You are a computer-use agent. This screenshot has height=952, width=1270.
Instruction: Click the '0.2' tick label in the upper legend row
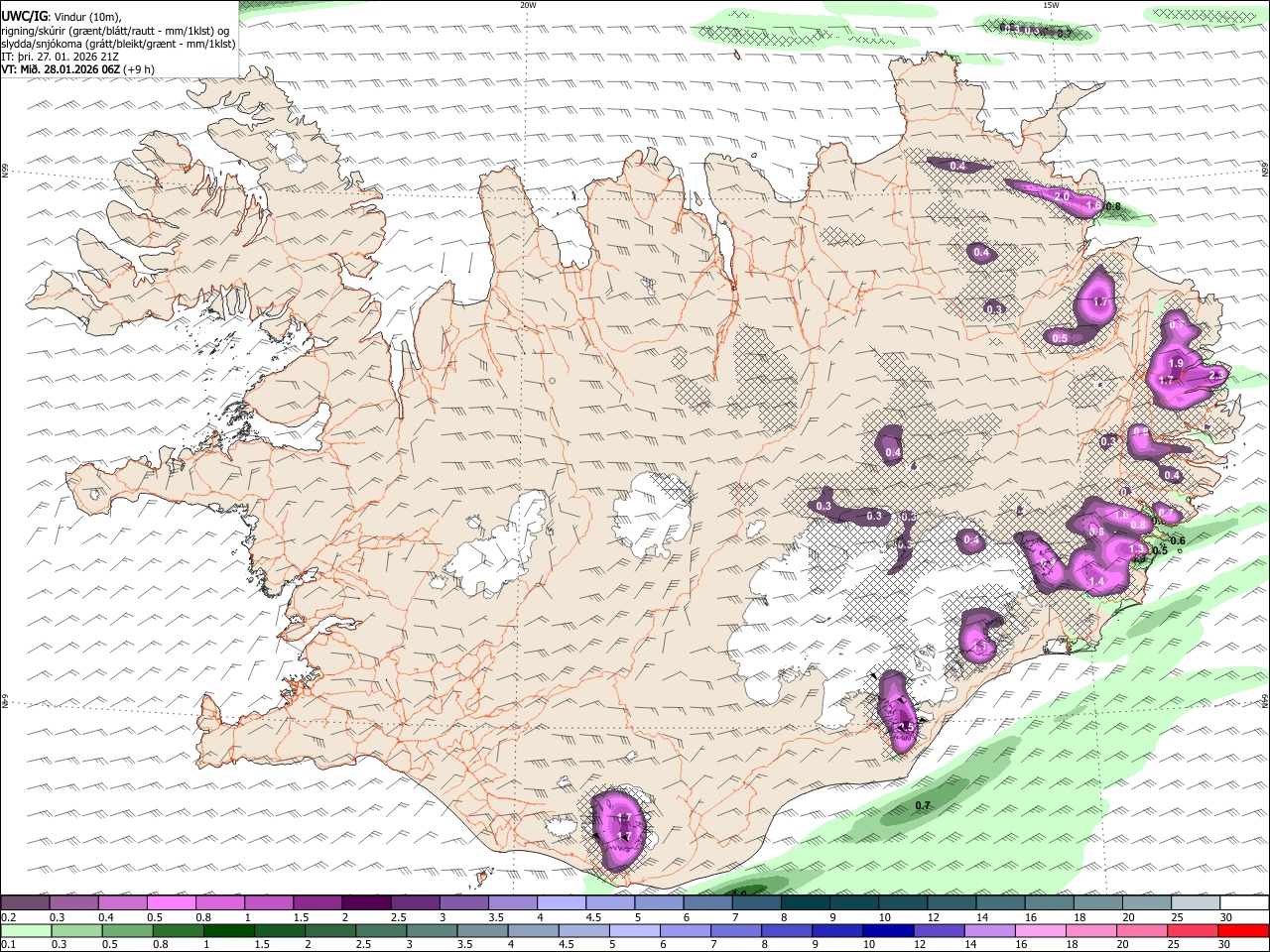[x=9, y=916]
